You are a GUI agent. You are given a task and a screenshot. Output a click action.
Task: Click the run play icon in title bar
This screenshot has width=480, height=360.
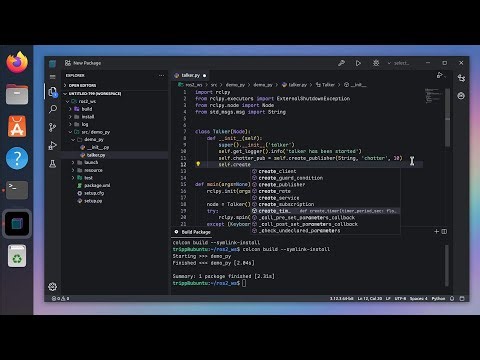358,63
